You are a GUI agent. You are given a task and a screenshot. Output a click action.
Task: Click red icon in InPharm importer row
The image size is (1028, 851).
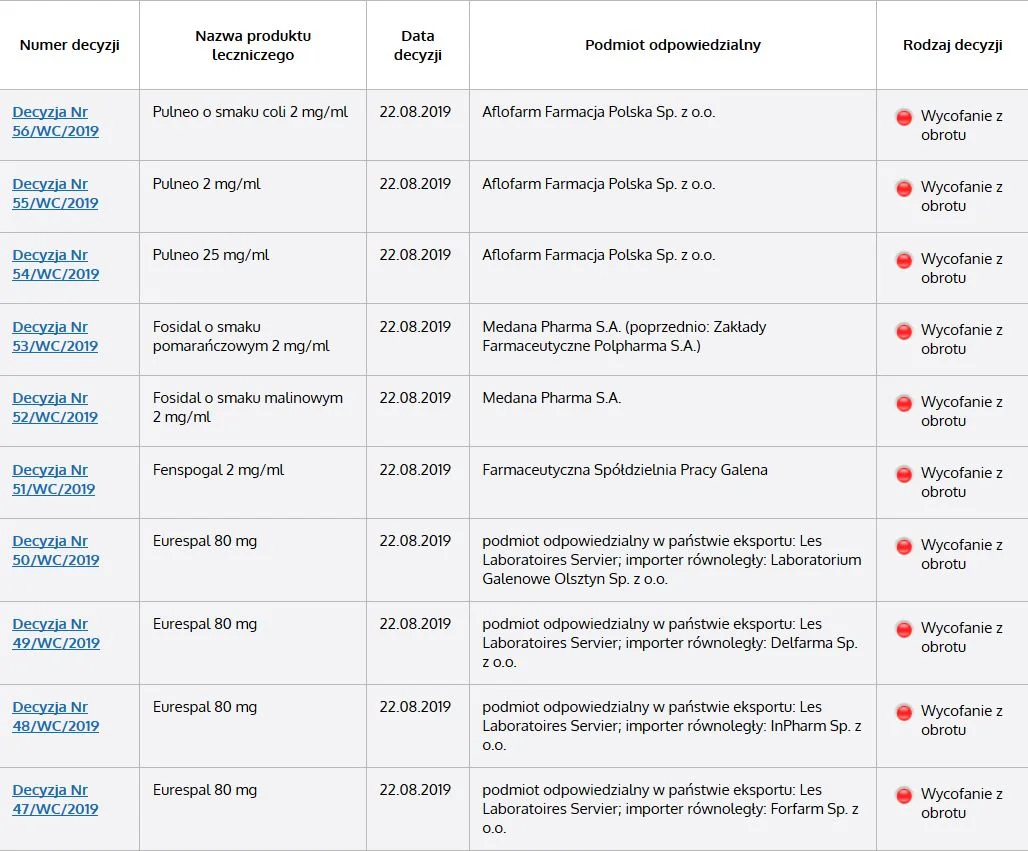[x=904, y=712]
